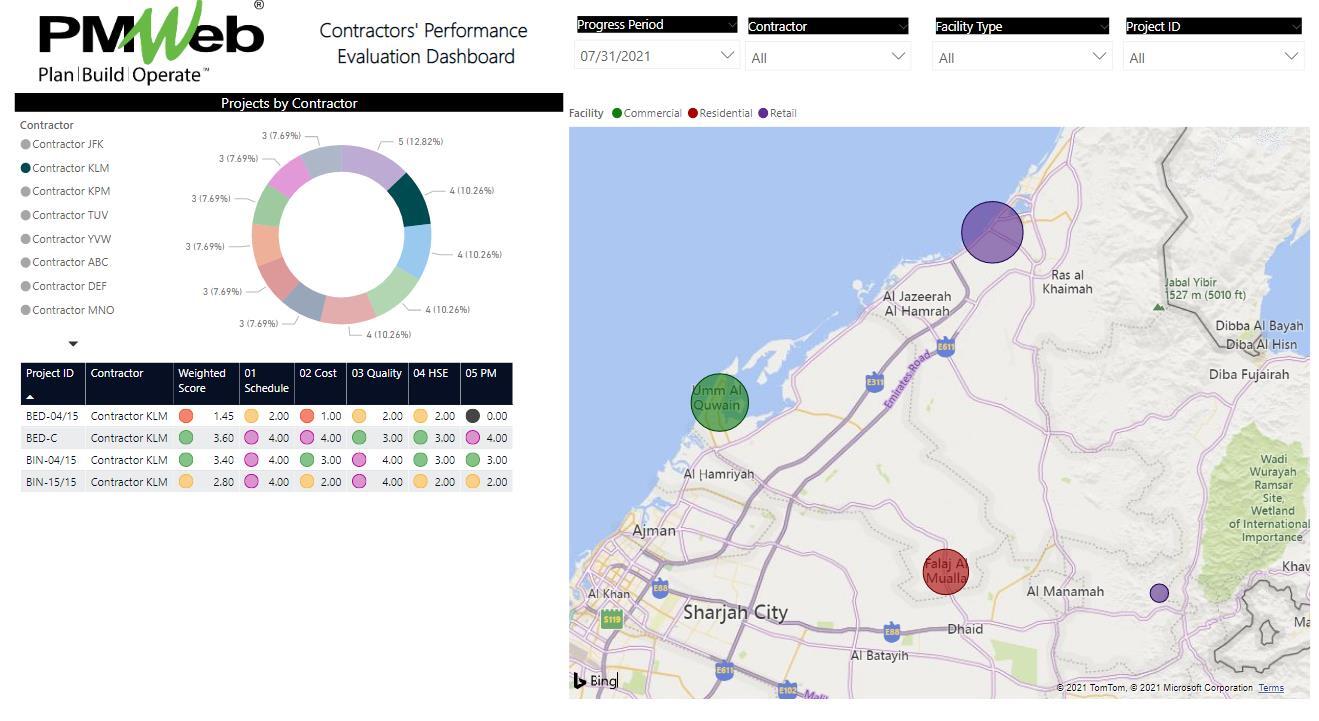Click the black PM indicator for BED-04/15
The image size is (1319, 721).
tap(473, 416)
